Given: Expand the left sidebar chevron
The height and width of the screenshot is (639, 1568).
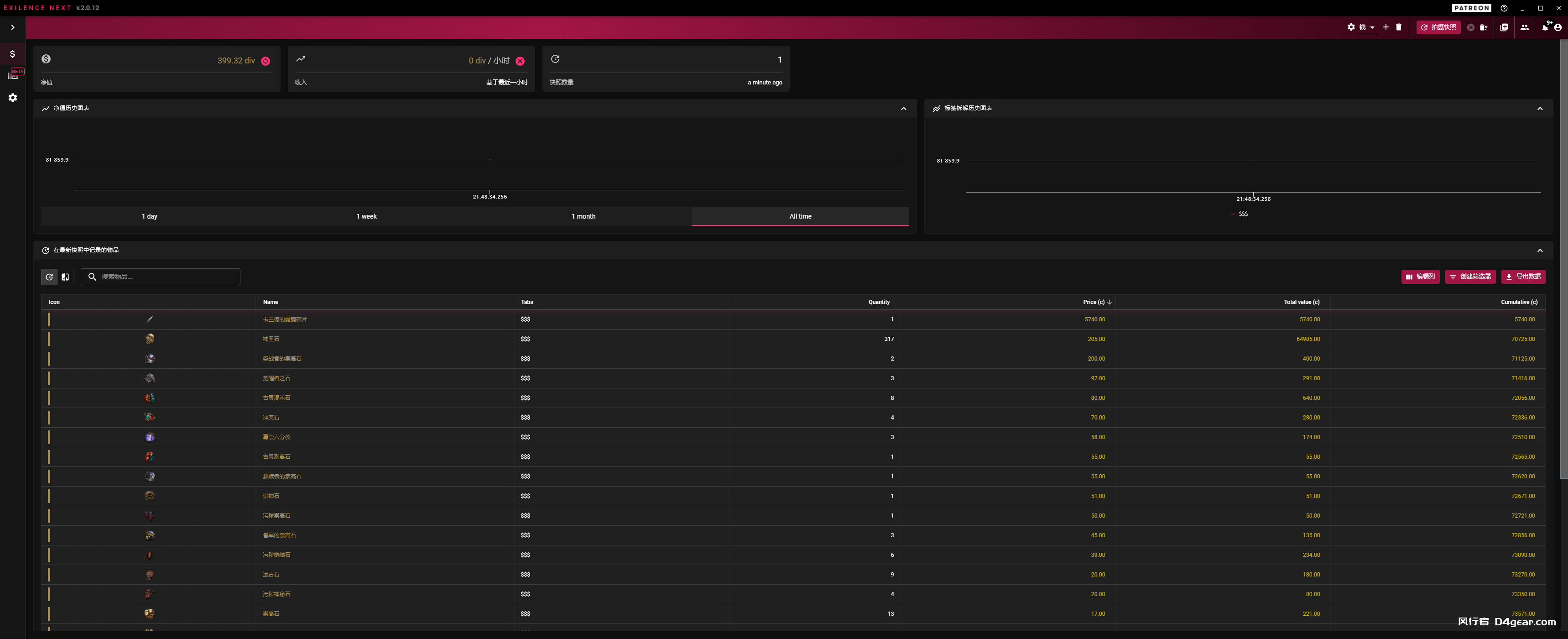Looking at the screenshot, I should tap(12, 27).
